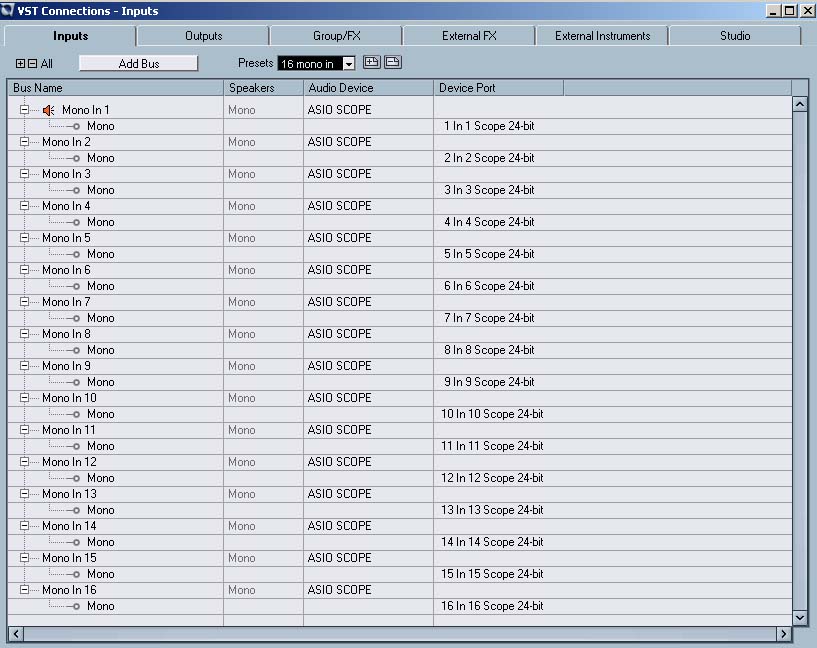Click the collapse all minus icon
The width and height of the screenshot is (817, 648).
coord(32,64)
